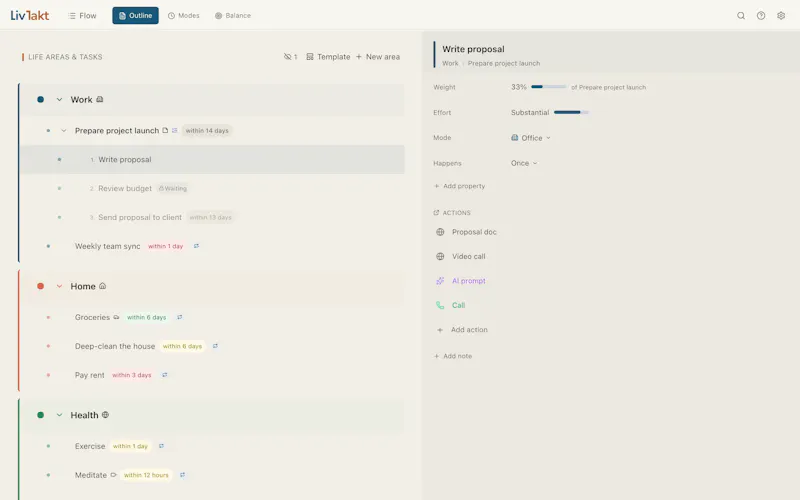Click note icon on Prepare project launch

[165, 131]
